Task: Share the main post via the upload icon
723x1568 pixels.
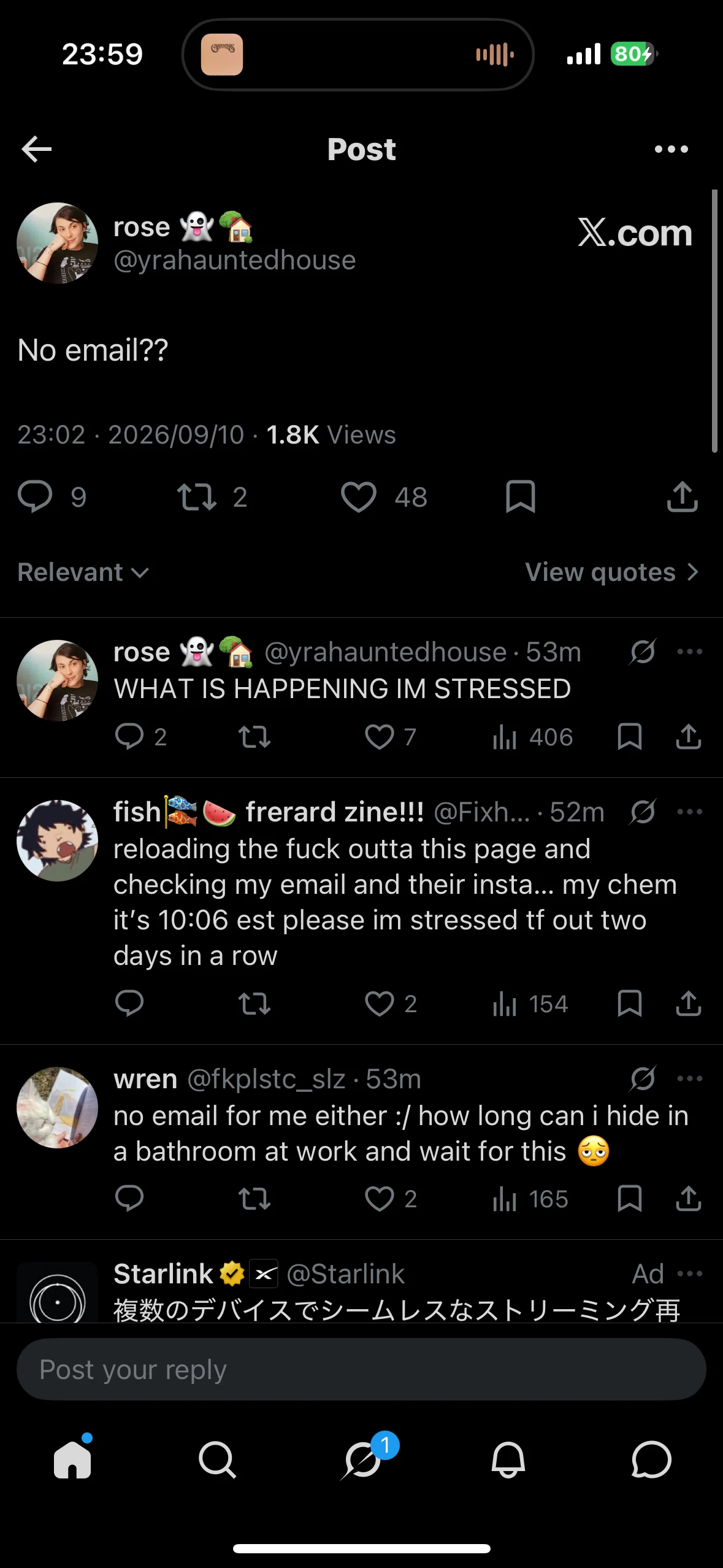Action: coord(683,497)
